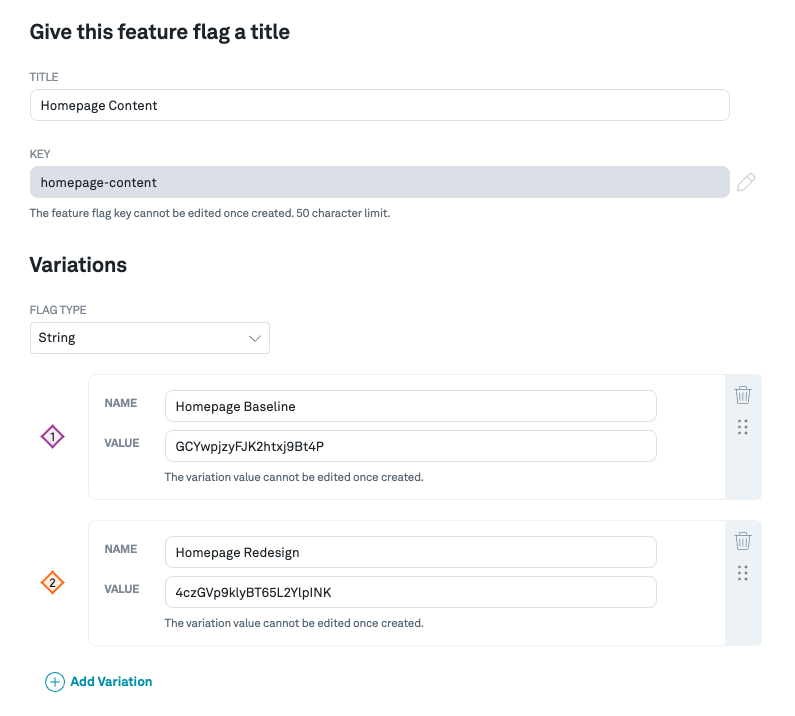Edit the name field Homepage Baseline
This screenshot has height=716, width=795.
[411, 406]
